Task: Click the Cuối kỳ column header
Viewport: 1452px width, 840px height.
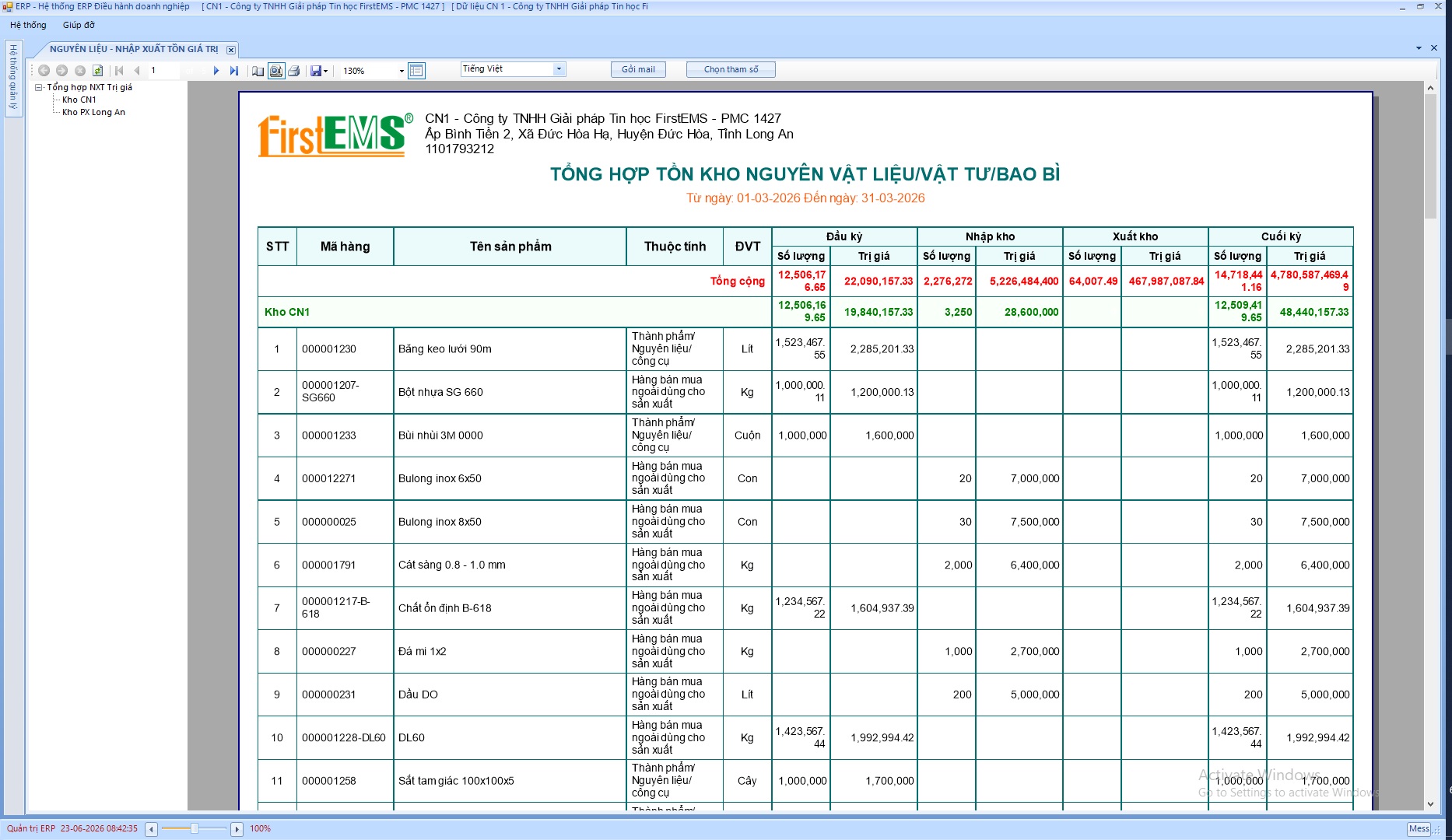Action: click(x=1281, y=236)
